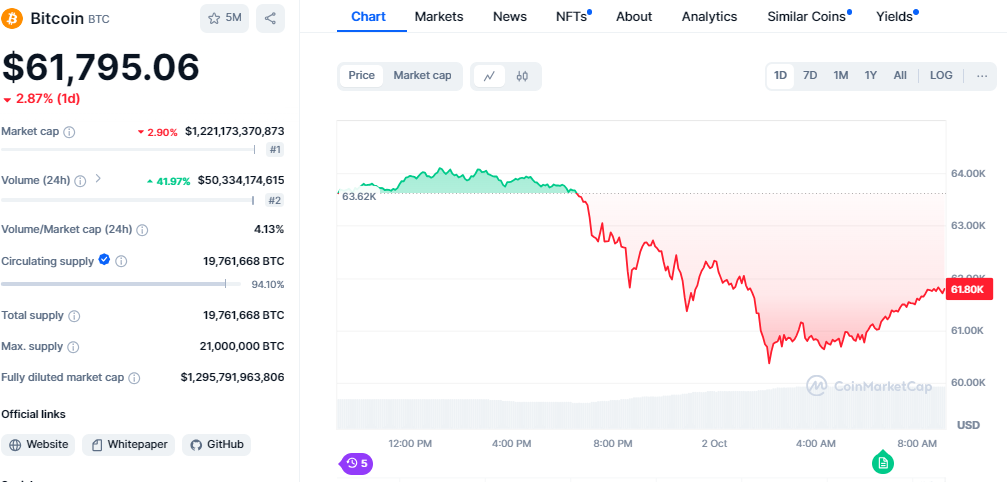Image resolution: width=1007 pixels, height=482 pixels.
Task: Switch to line chart view icon
Action: point(489,76)
